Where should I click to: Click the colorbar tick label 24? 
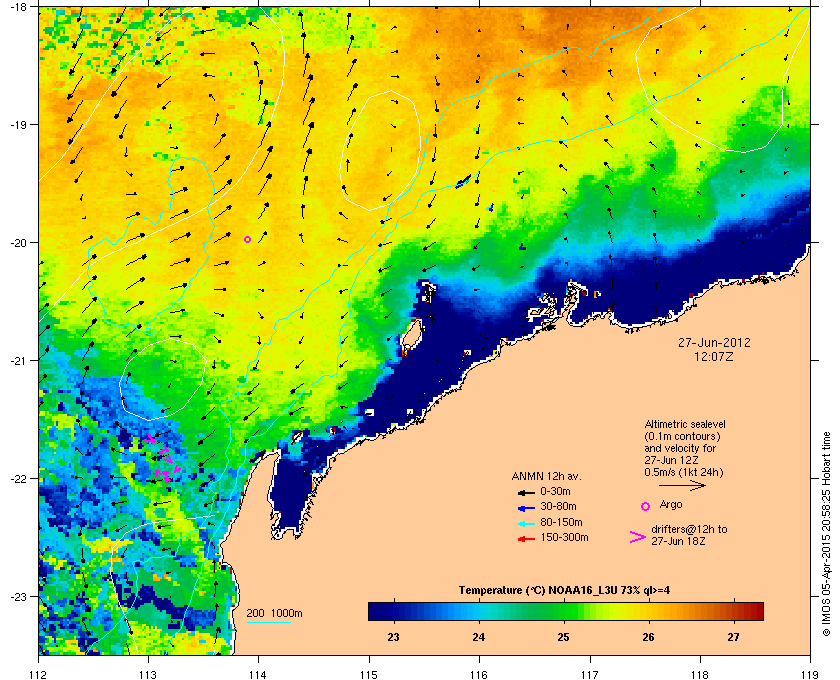coord(478,637)
